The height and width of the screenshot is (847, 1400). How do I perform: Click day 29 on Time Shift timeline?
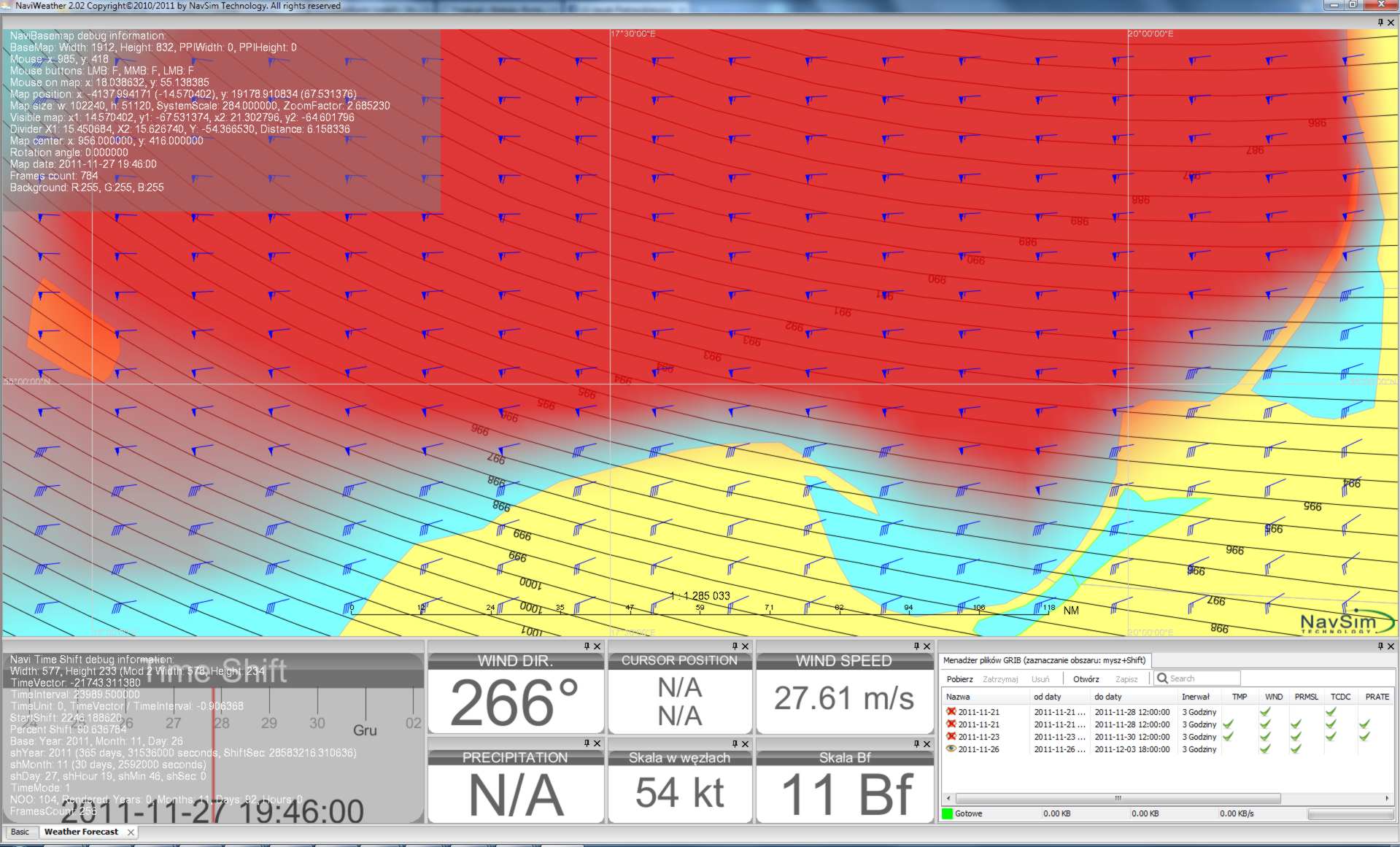(x=268, y=723)
